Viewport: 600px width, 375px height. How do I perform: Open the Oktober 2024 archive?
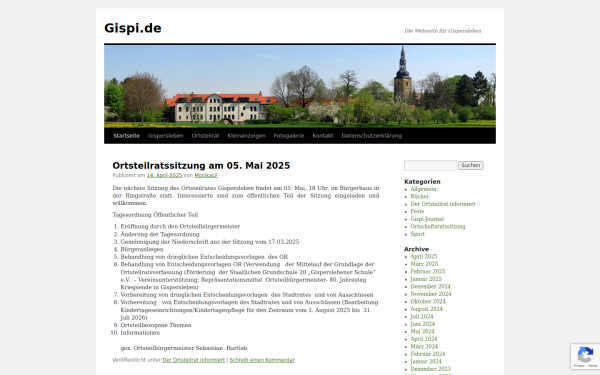[428, 302]
